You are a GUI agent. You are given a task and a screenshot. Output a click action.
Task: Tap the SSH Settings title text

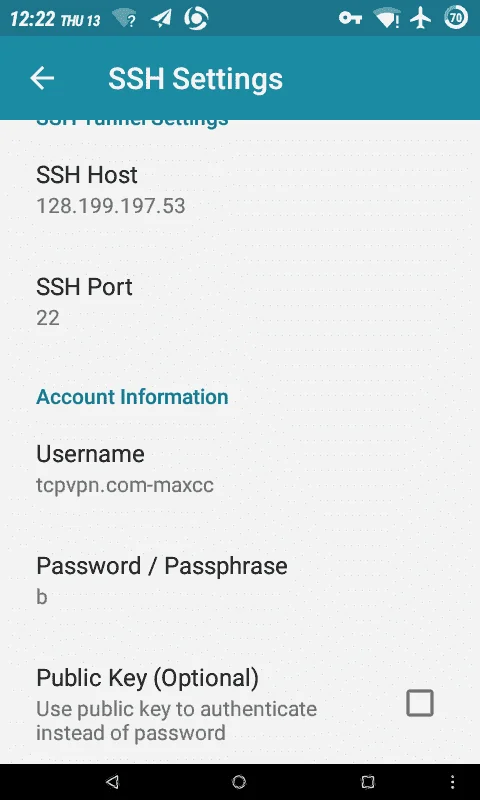coord(195,79)
